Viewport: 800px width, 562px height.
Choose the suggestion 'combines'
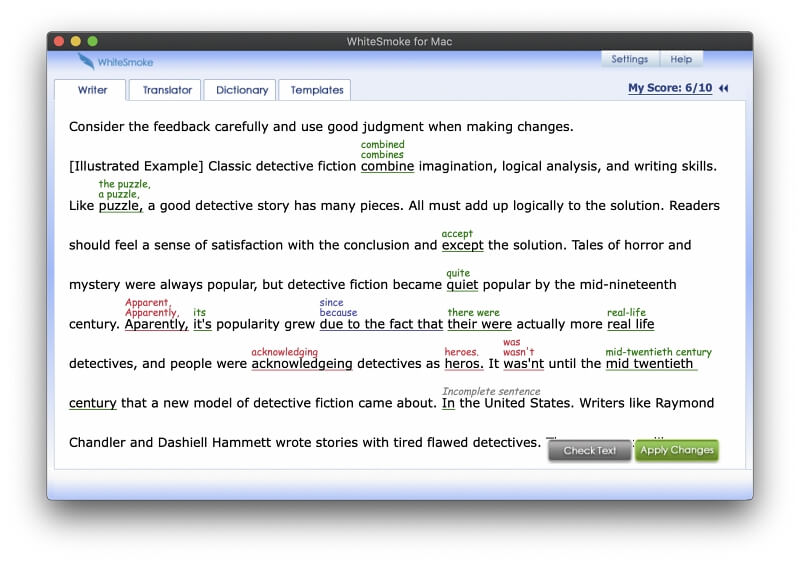(x=382, y=155)
